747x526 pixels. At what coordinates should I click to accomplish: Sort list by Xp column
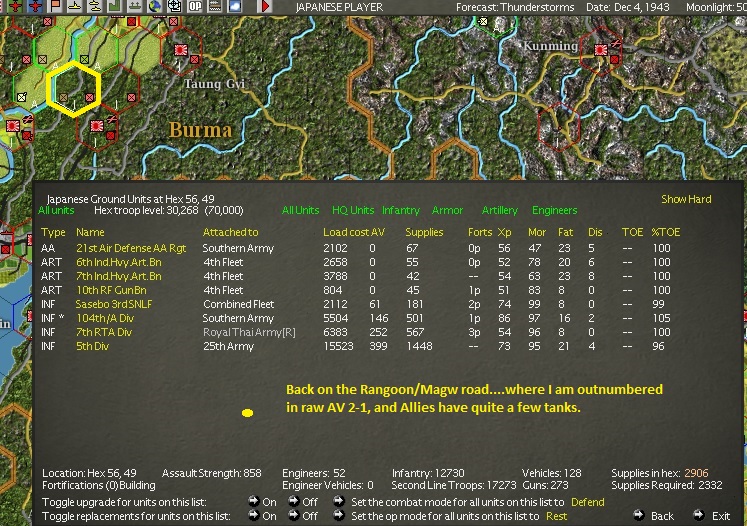tap(505, 232)
